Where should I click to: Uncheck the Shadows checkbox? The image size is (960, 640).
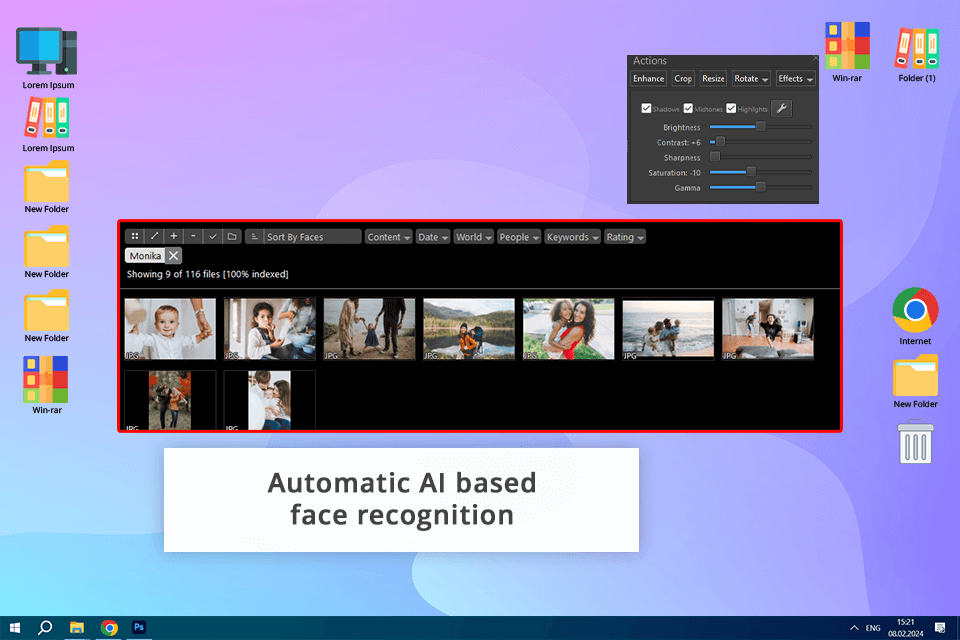coord(646,108)
